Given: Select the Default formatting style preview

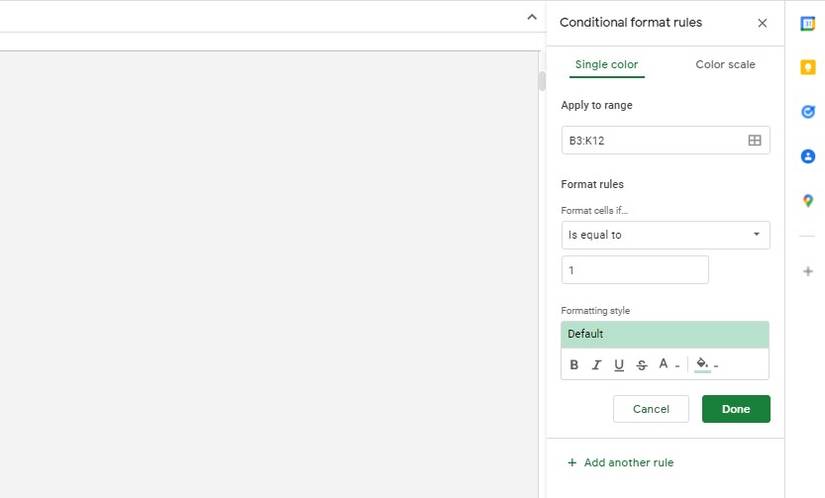Looking at the screenshot, I should coord(665,334).
